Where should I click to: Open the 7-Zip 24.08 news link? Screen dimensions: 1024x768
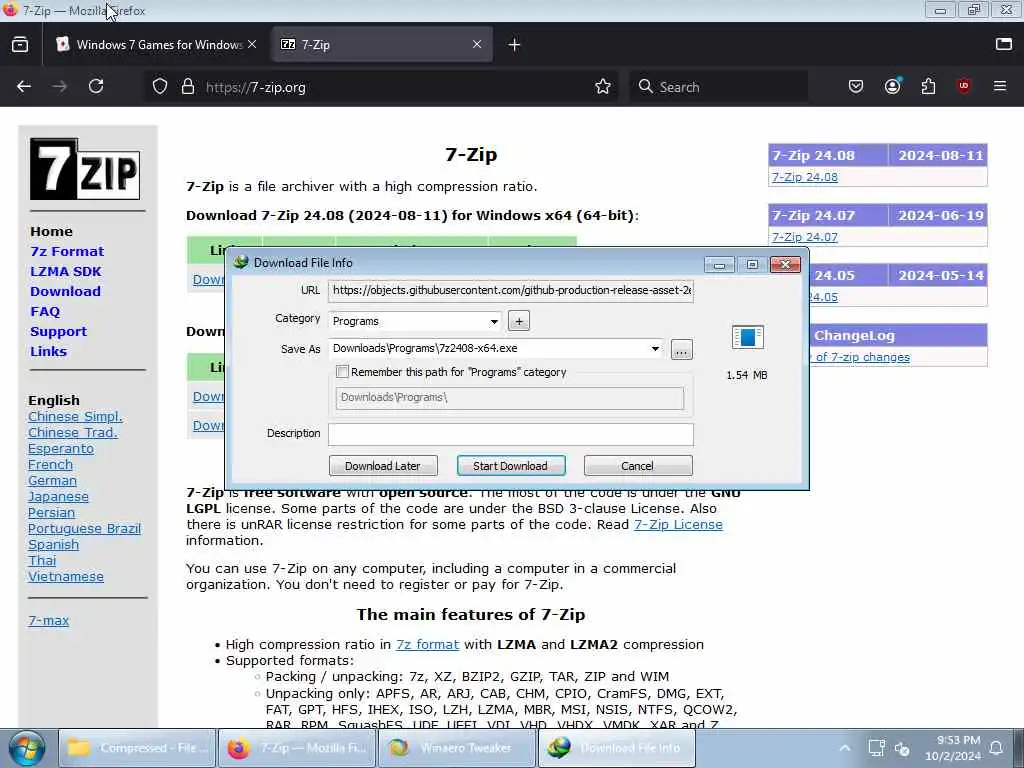[x=805, y=177]
